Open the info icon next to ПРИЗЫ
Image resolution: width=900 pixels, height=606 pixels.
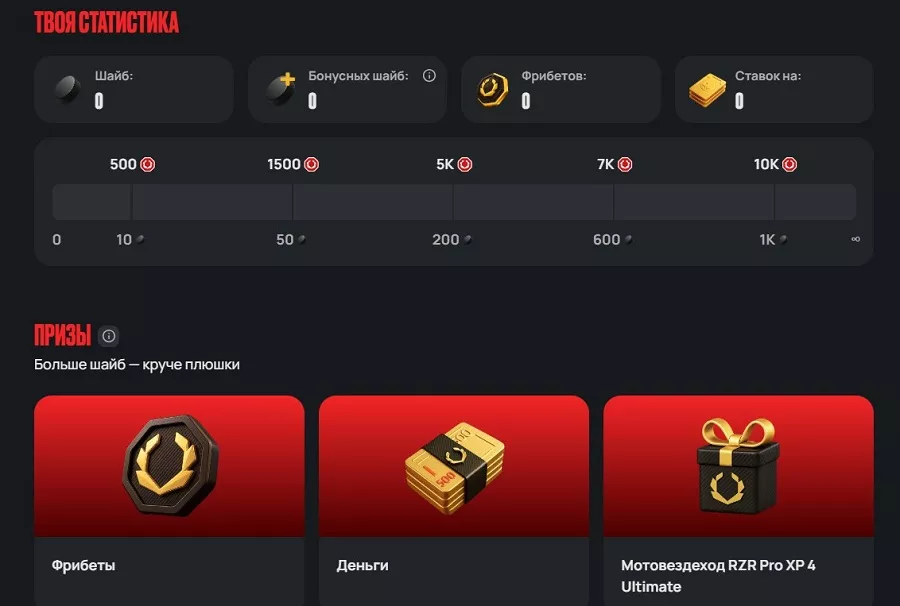(x=108, y=336)
